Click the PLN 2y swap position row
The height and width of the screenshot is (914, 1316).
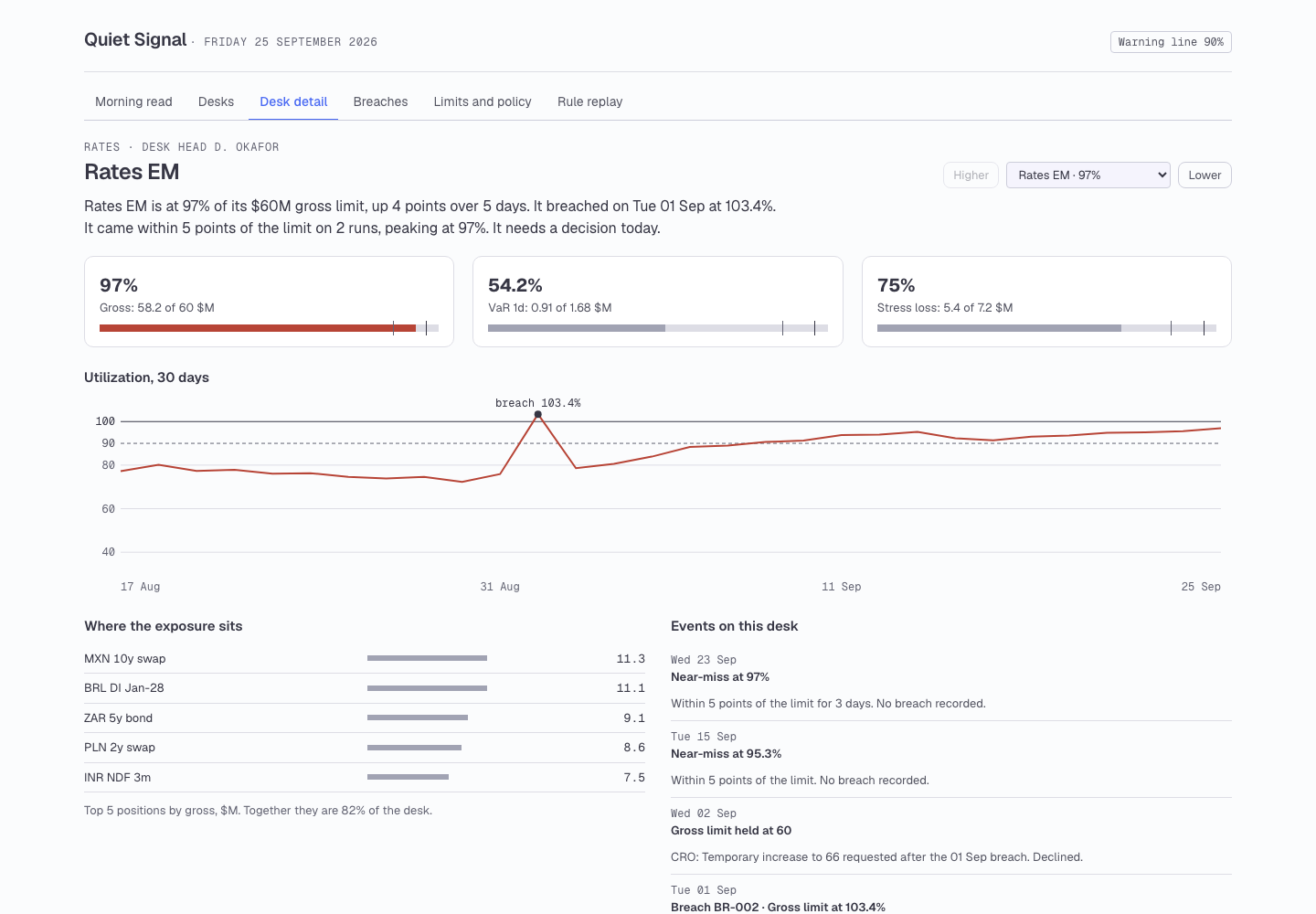365,748
